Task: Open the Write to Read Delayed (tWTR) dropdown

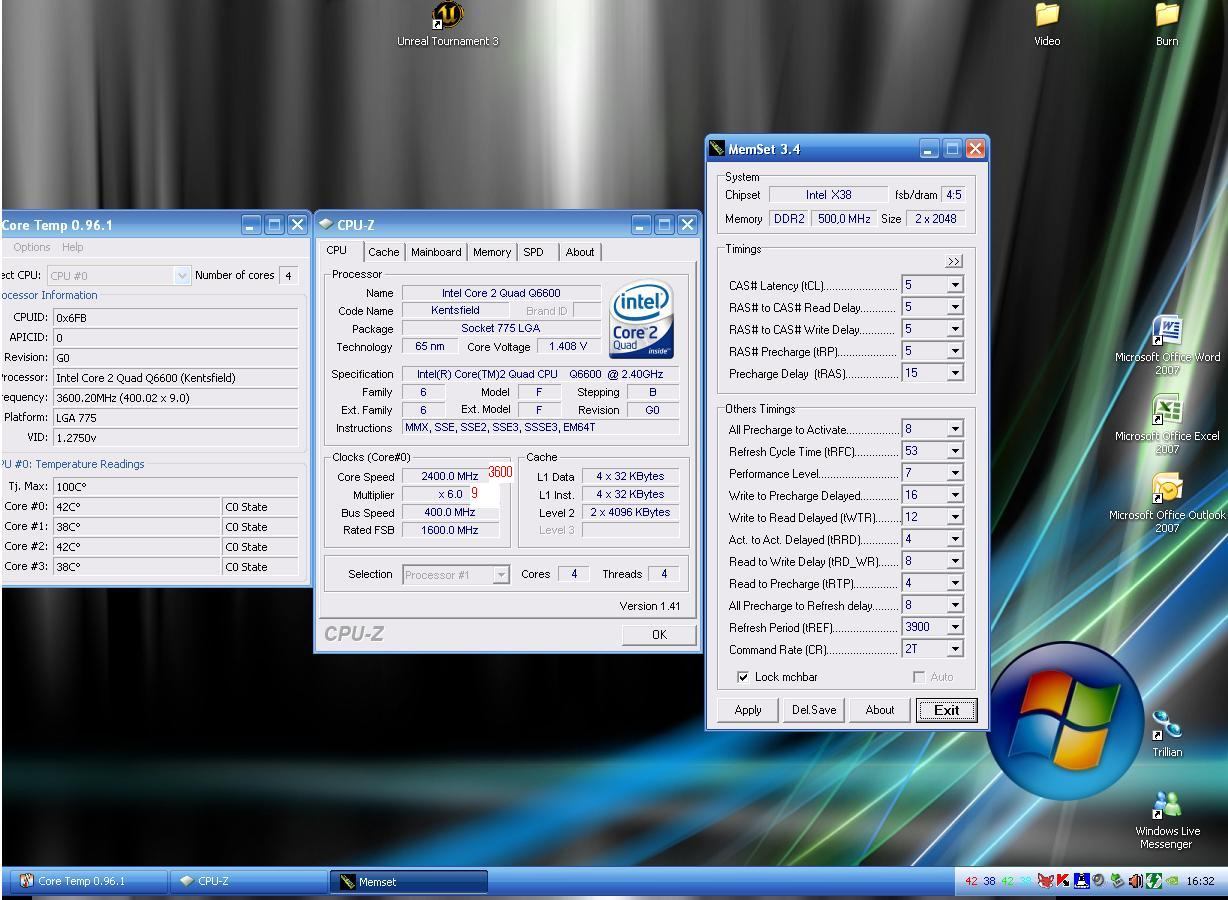Action: click(954, 517)
